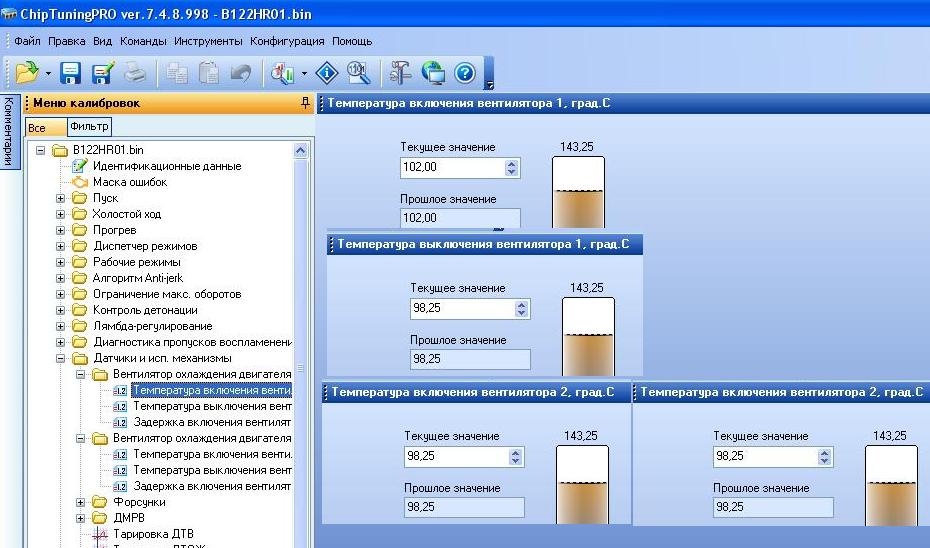Click the globe with monitor icon
Image resolution: width=930 pixels, height=548 pixels.
(433, 73)
